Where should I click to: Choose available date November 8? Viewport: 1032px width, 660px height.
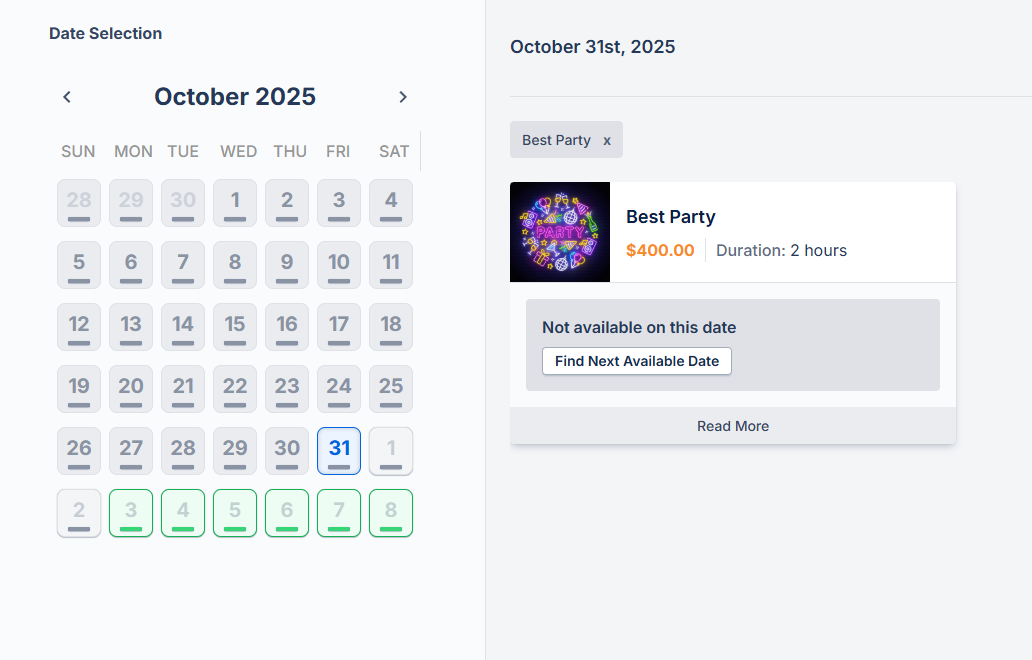coord(391,513)
